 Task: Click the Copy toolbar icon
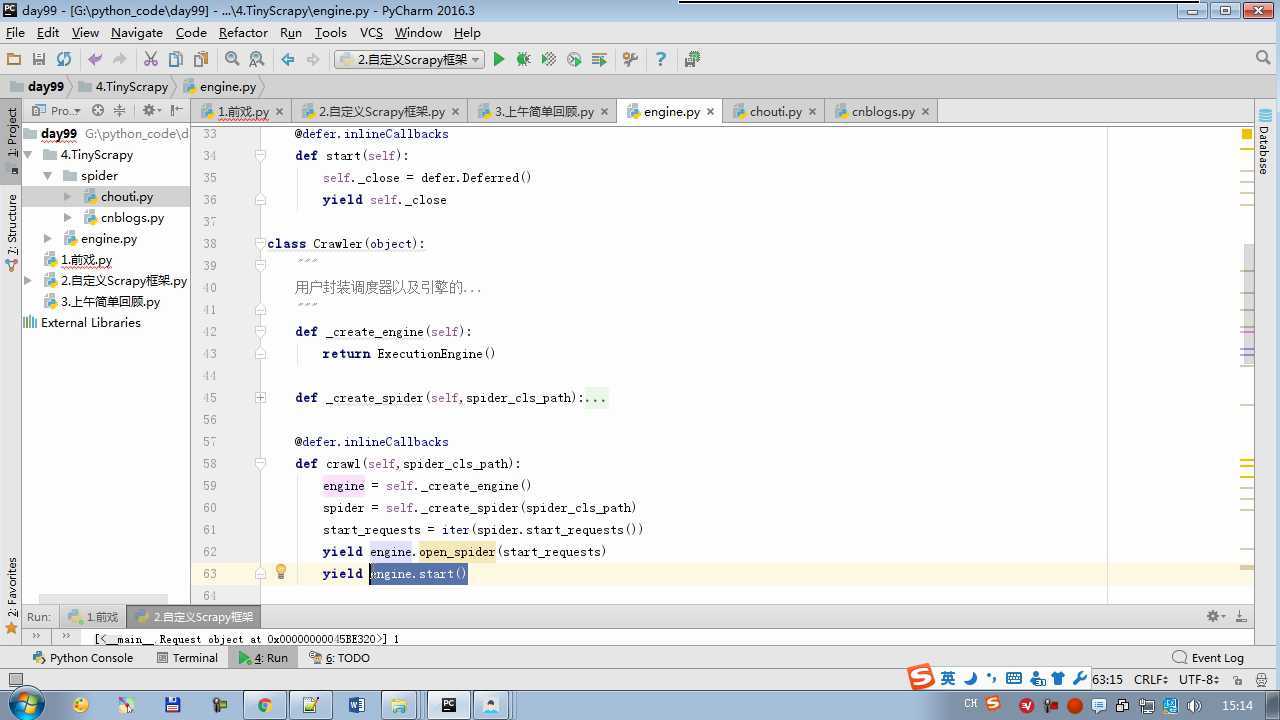[176, 60]
